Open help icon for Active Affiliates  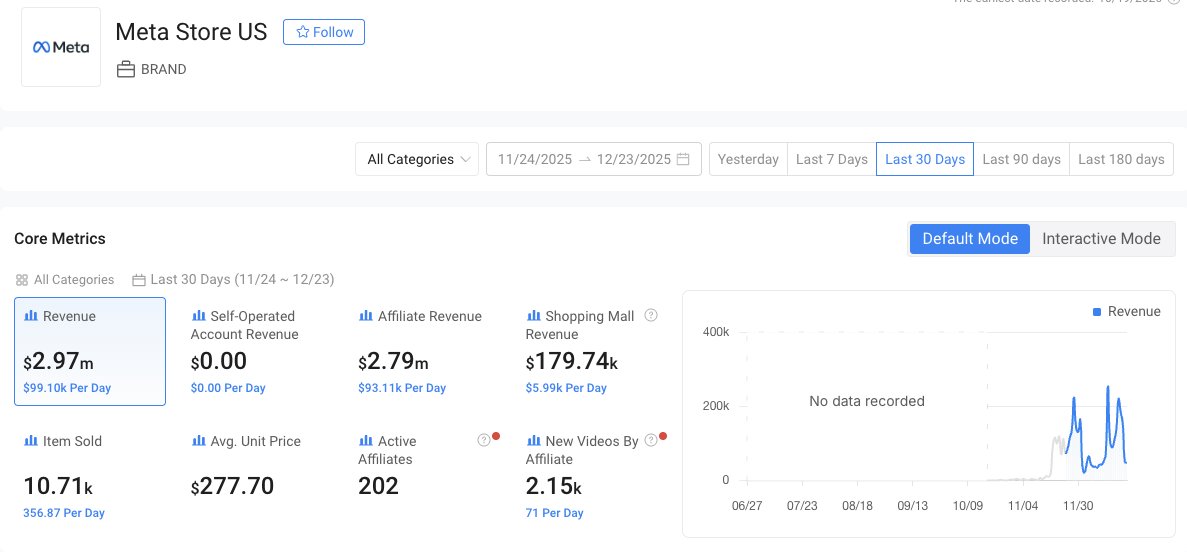pos(484,440)
